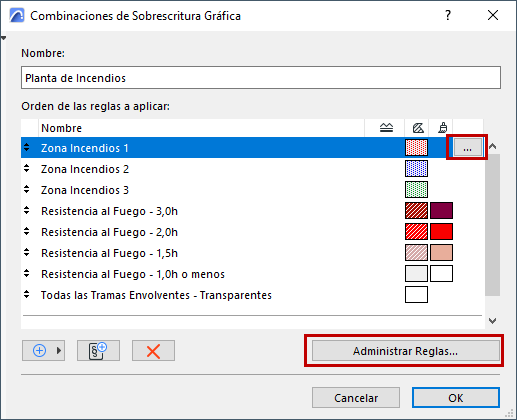Viewport: 517px width, 420px height.
Task: Click the blue dotted fill swatch of Zona Incendios 2
Action: pyautogui.click(x=416, y=169)
